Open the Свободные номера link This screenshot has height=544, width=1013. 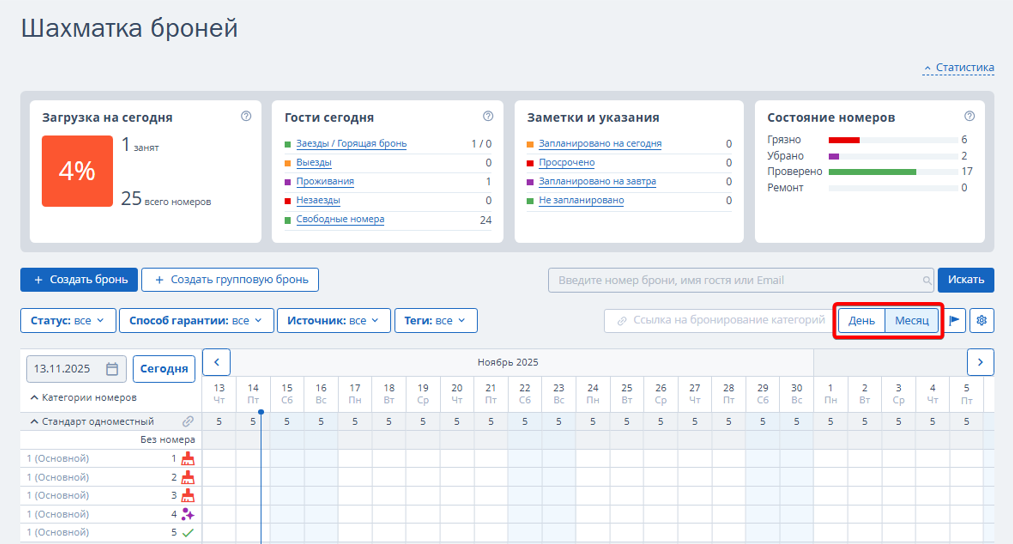pyautogui.click(x=340, y=220)
